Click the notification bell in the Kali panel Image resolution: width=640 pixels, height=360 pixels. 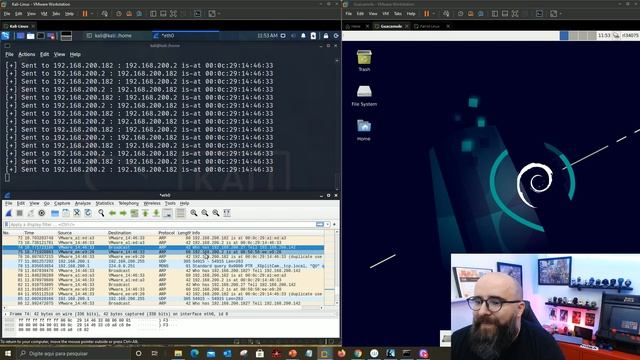tap(303, 36)
